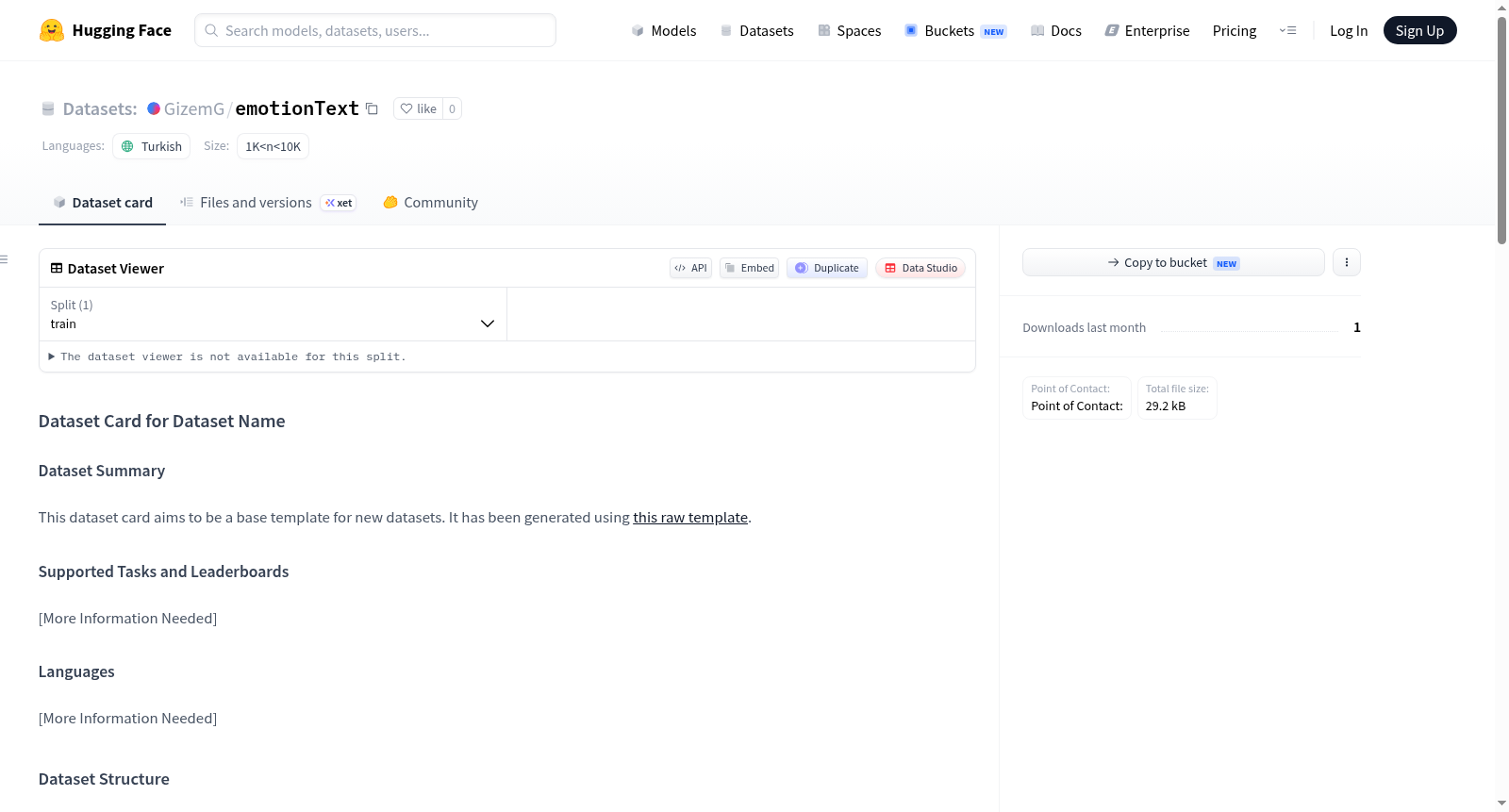Click the Turkish language tag

click(x=152, y=146)
